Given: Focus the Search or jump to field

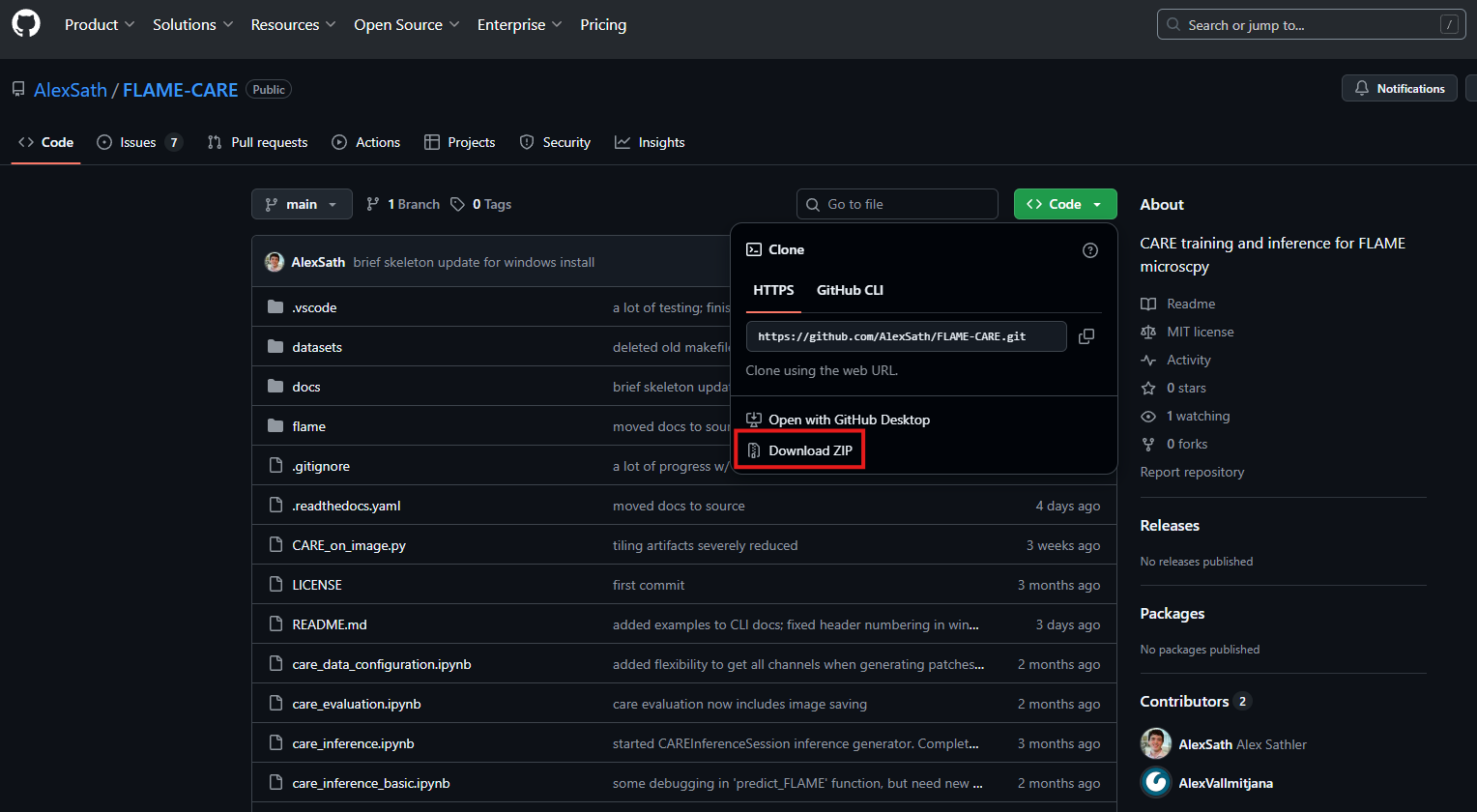Looking at the screenshot, I should click(1311, 24).
